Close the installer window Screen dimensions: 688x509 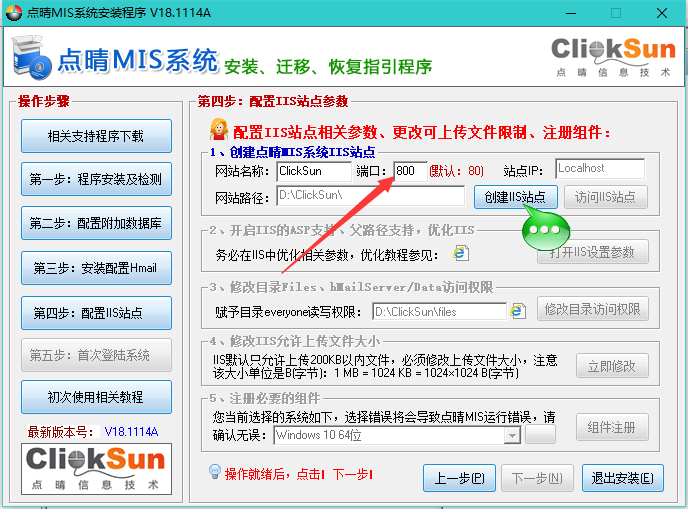pos(662,13)
